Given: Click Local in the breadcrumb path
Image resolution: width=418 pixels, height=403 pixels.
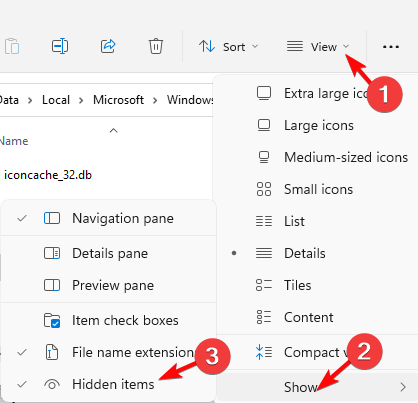Looking at the screenshot, I should click(x=56, y=100).
